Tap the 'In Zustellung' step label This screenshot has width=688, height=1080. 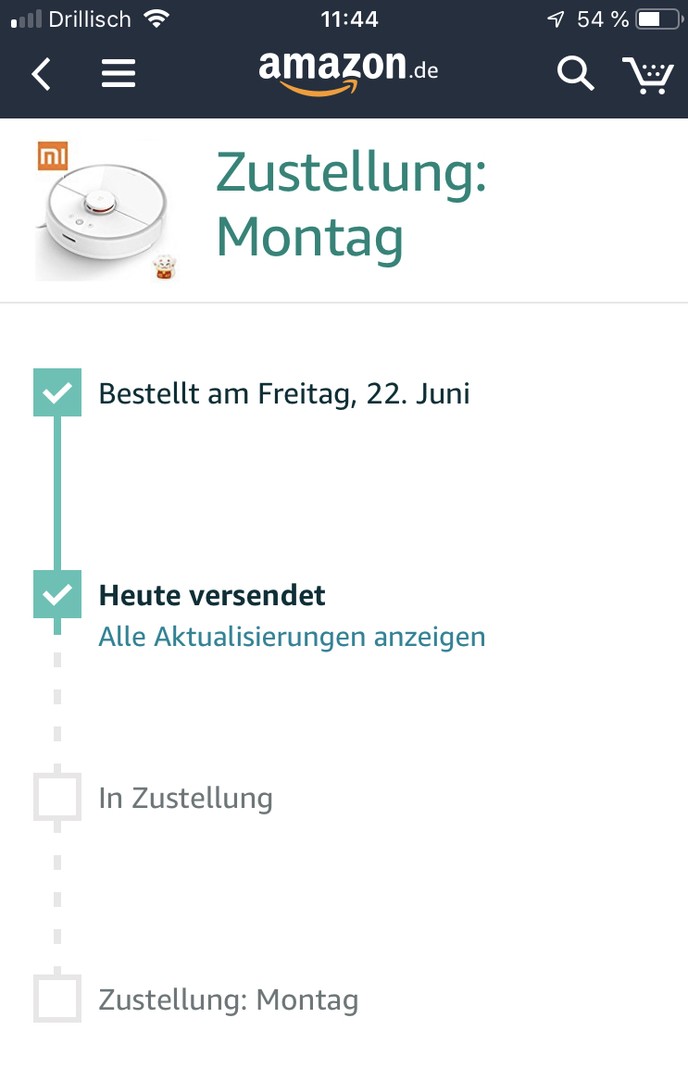185,798
